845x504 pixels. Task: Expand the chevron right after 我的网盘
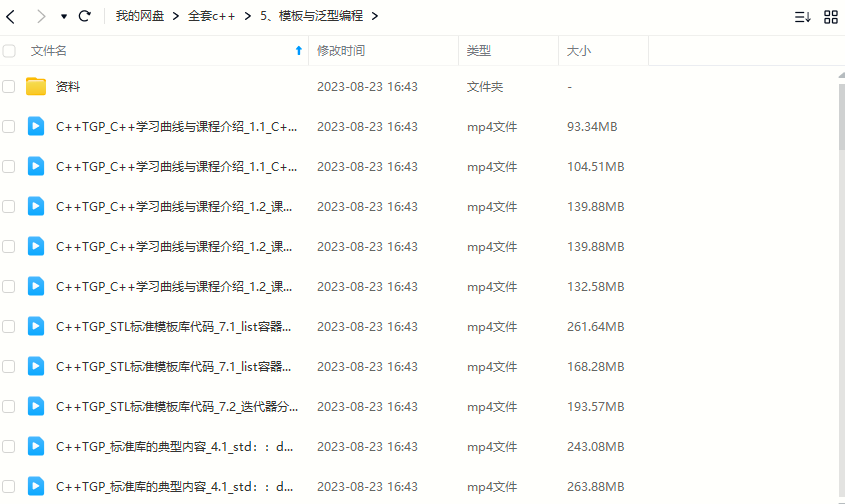click(175, 16)
